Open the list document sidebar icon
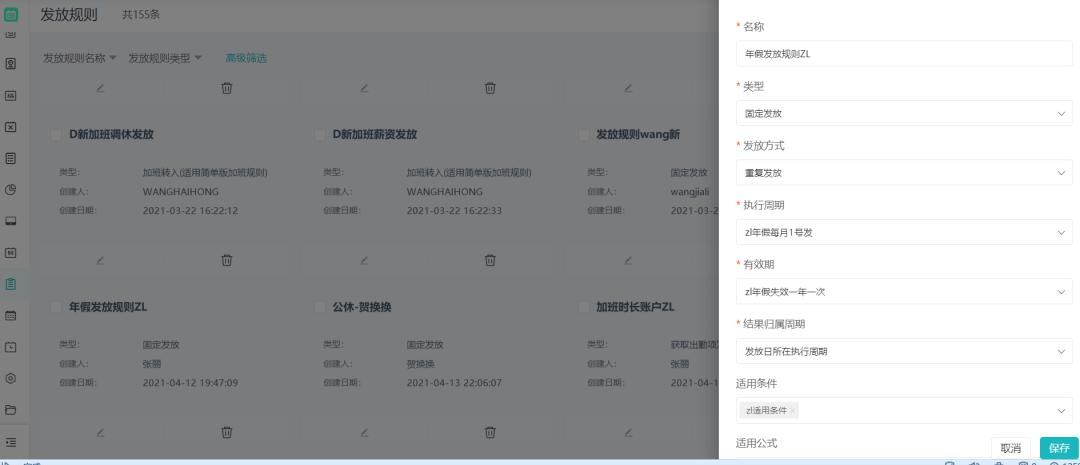The width and height of the screenshot is (1080, 465). click(x=10, y=158)
